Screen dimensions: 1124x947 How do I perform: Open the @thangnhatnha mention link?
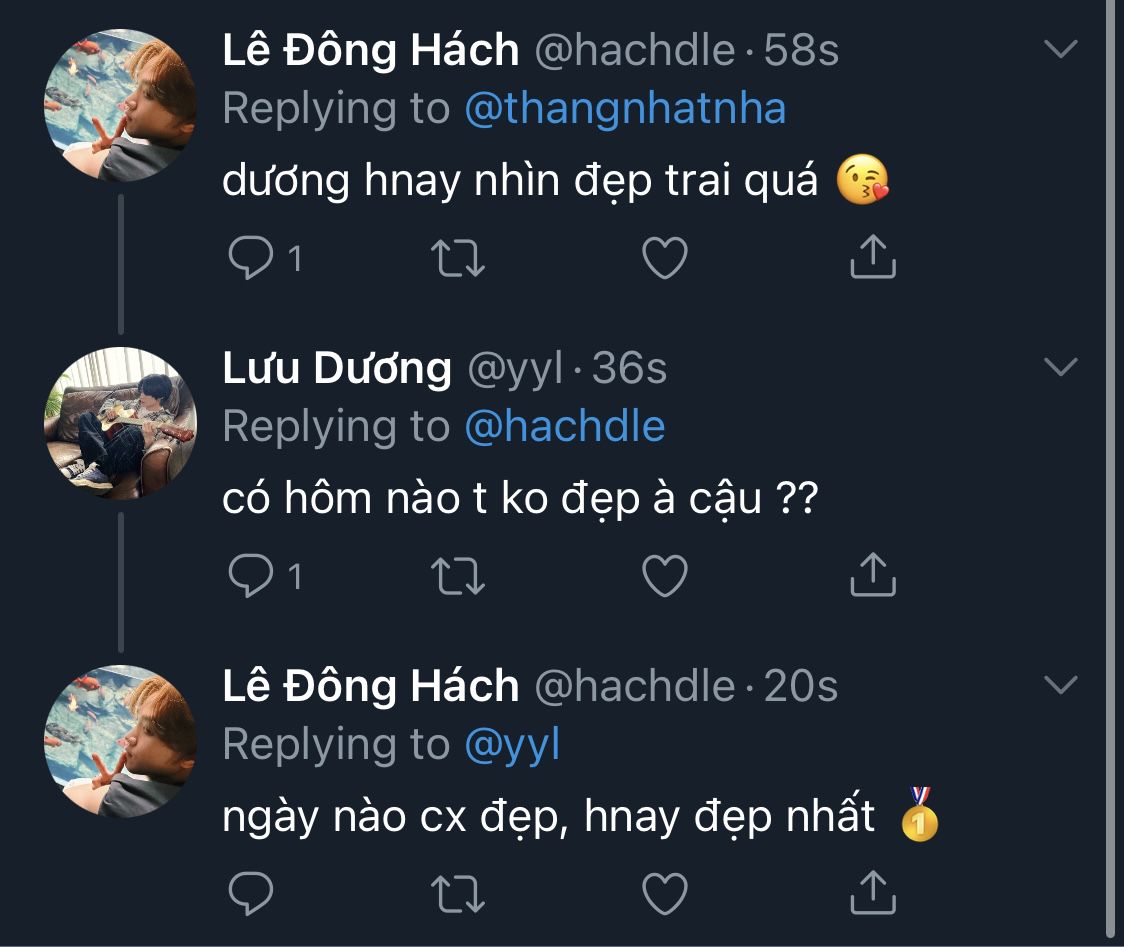click(x=625, y=108)
